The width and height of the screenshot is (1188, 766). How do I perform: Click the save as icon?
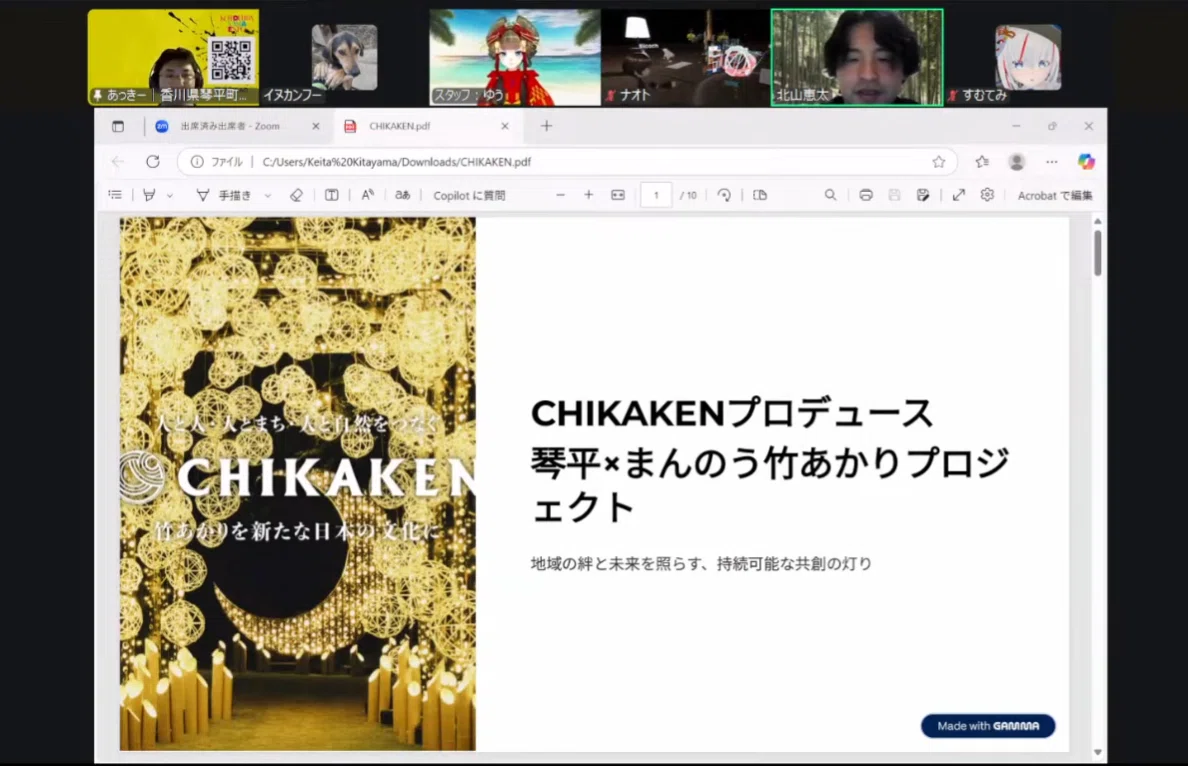(923, 195)
